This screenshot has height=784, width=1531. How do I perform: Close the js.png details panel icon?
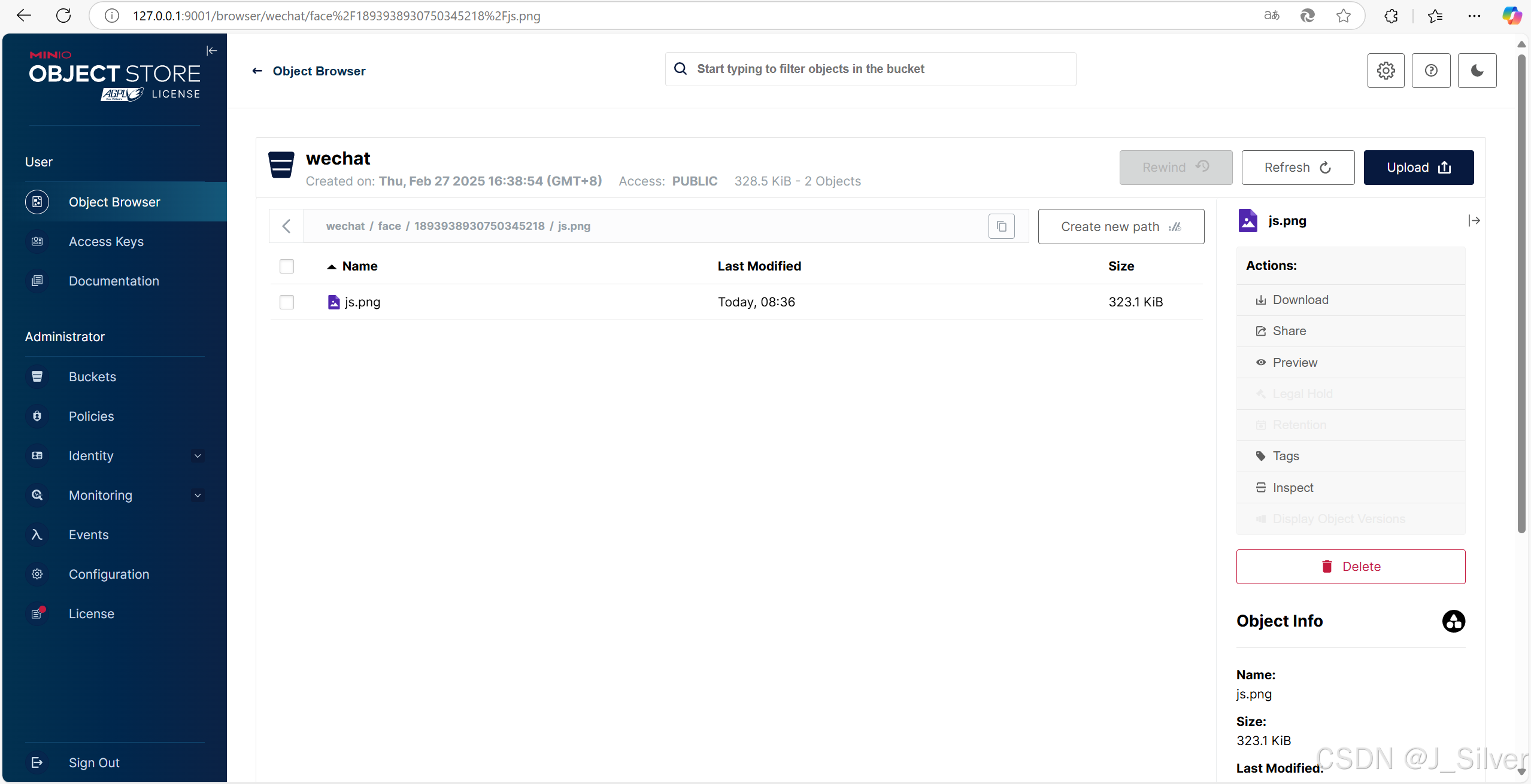tap(1474, 221)
